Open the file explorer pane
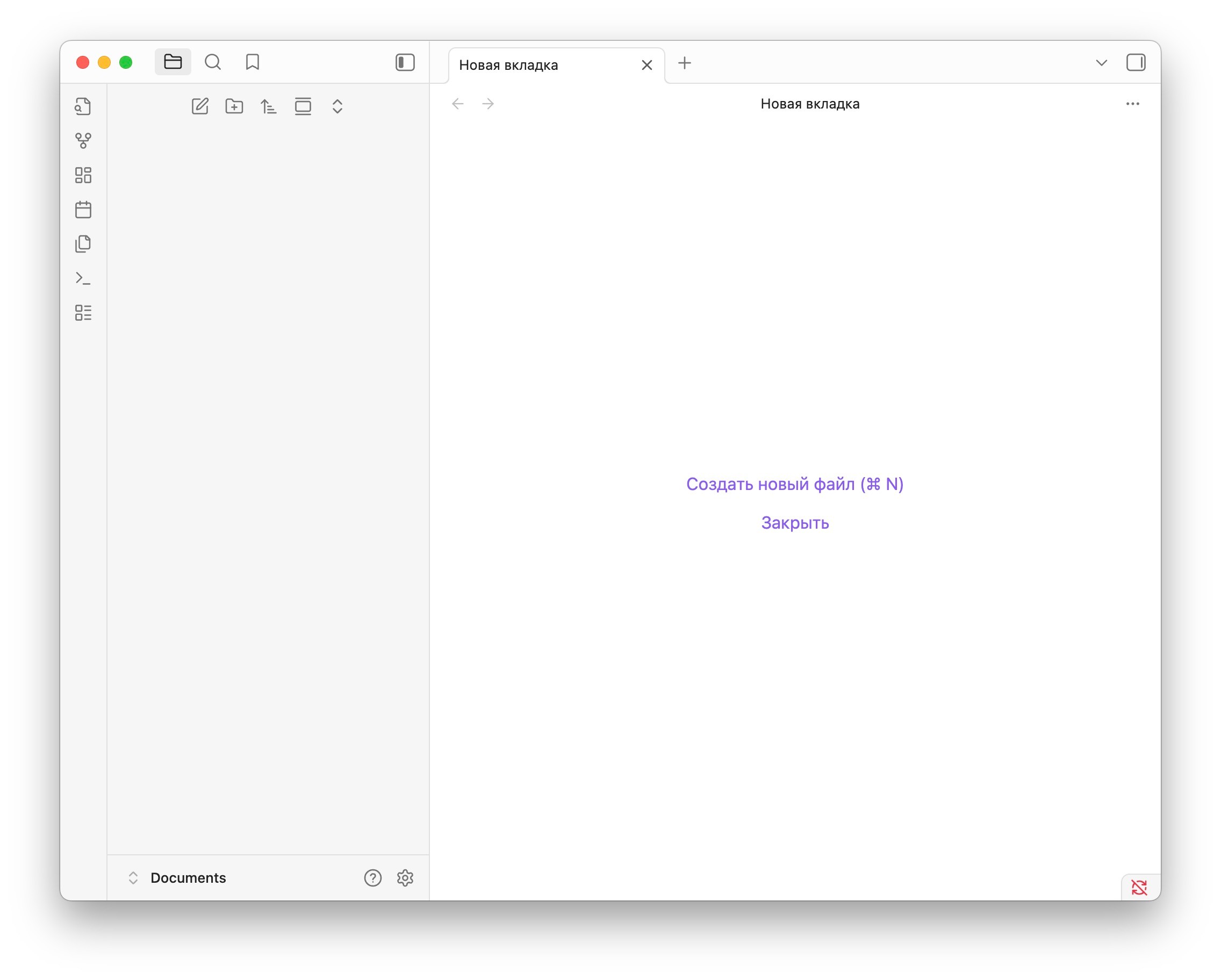The image size is (1221, 980). (x=173, y=62)
